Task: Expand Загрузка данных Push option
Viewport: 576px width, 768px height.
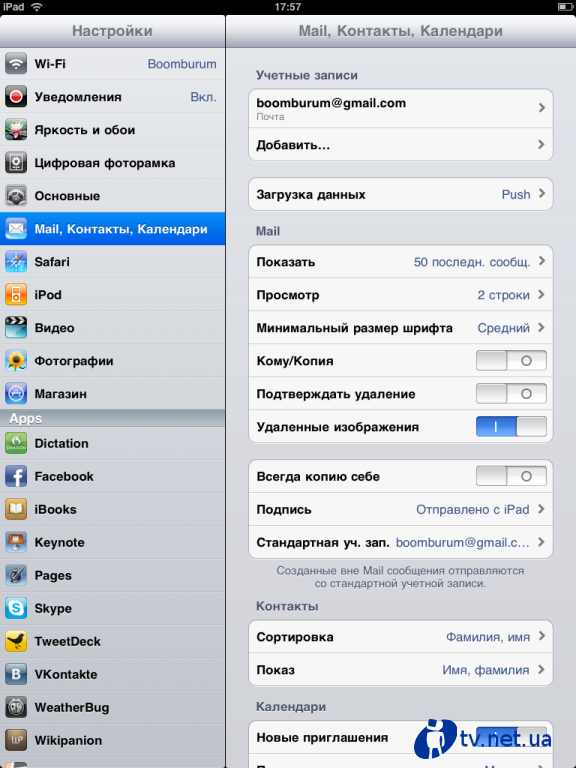Action: [x=401, y=194]
